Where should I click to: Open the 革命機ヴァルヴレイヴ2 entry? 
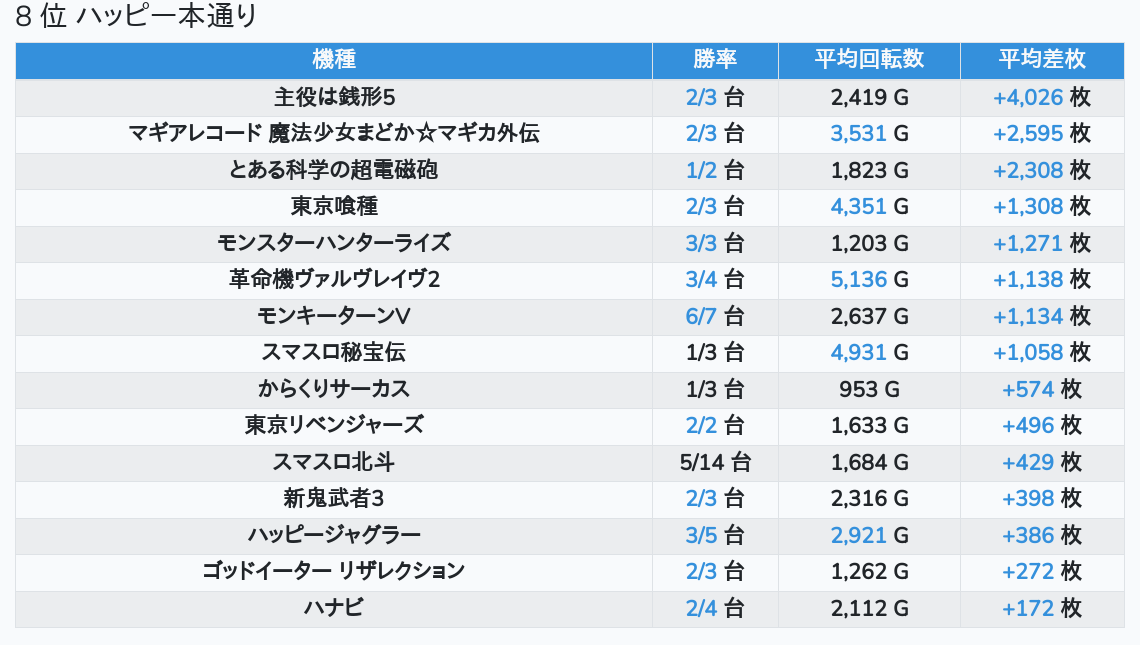tap(334, 279)
